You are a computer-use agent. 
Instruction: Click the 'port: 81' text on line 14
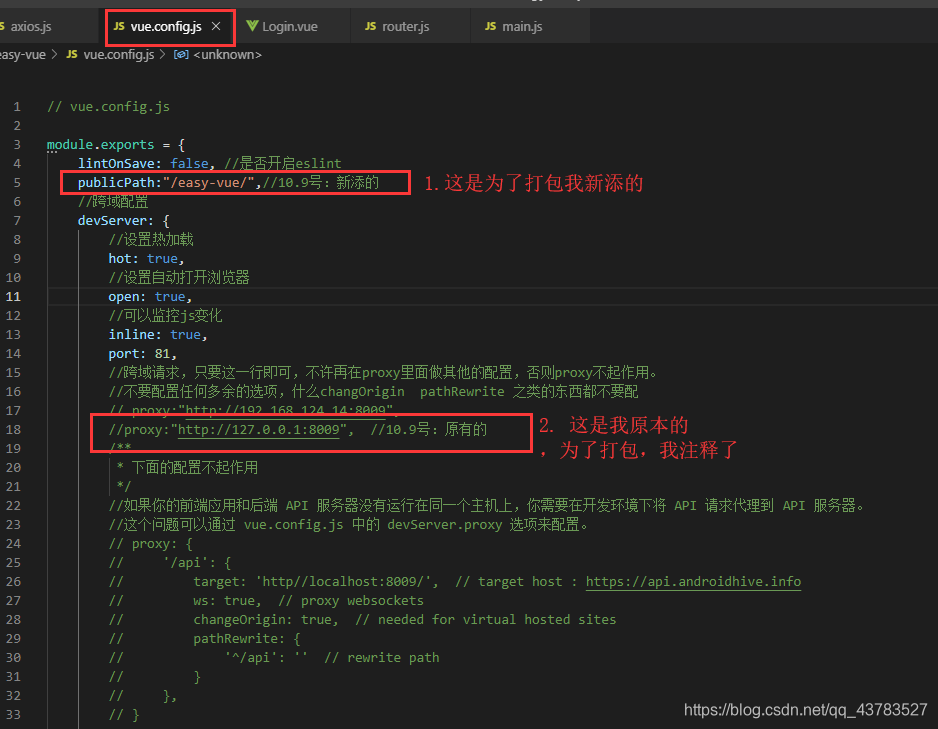[139, 353]
